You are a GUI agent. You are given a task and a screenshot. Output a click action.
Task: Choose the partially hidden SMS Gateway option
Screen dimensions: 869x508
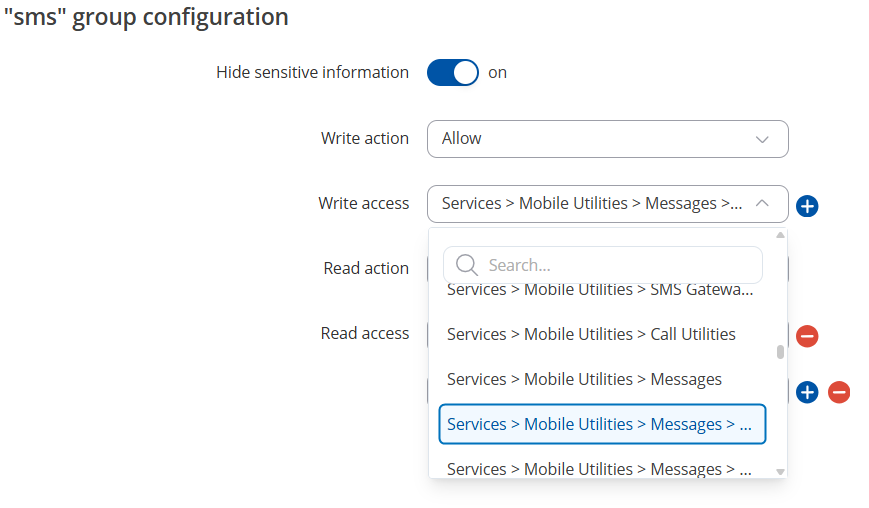[x=602, y=290]
